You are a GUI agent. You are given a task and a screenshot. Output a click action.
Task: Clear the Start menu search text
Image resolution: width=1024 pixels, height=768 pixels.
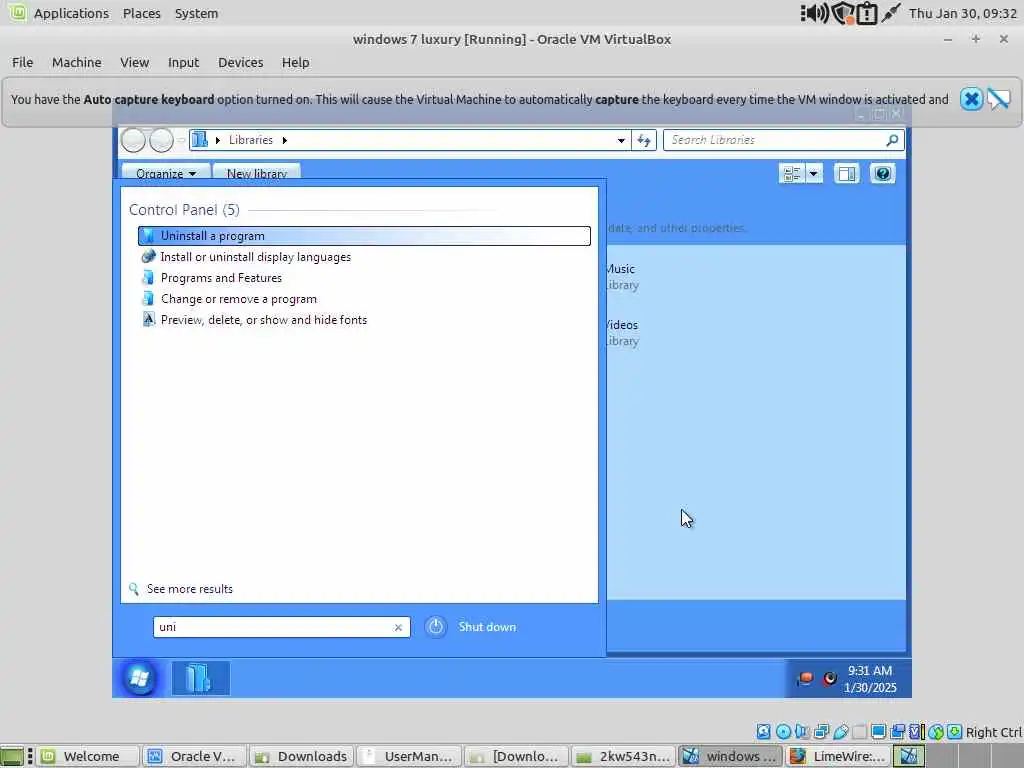point(398,627)
